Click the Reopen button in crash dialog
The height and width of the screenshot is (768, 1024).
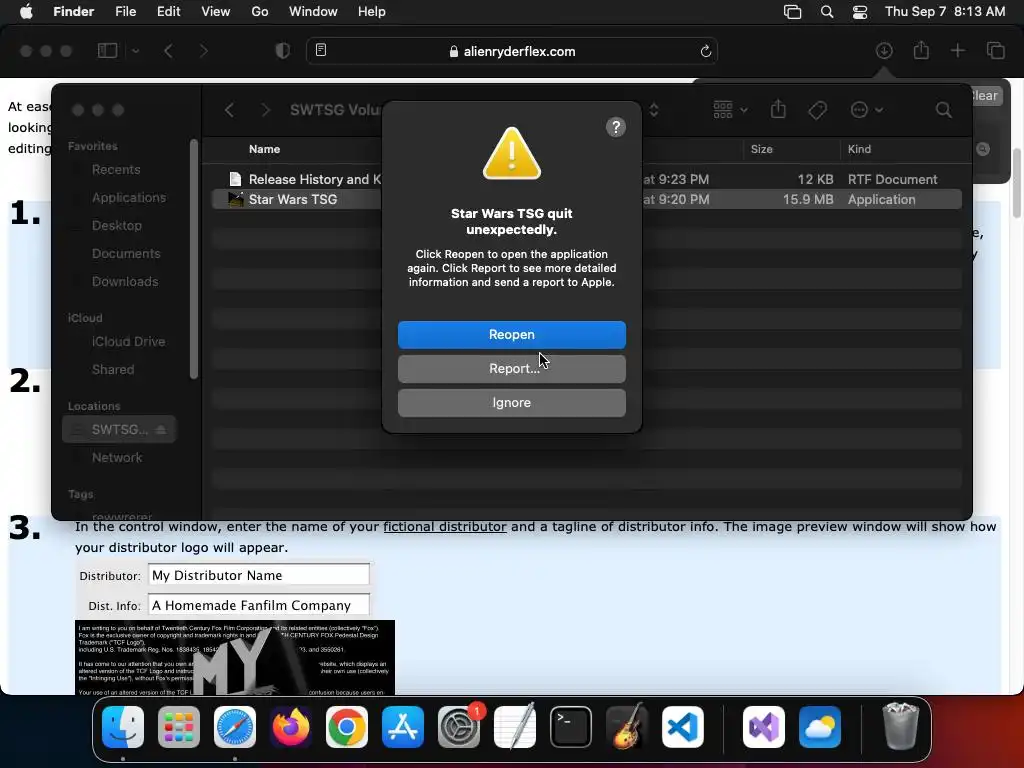[511, 334]
